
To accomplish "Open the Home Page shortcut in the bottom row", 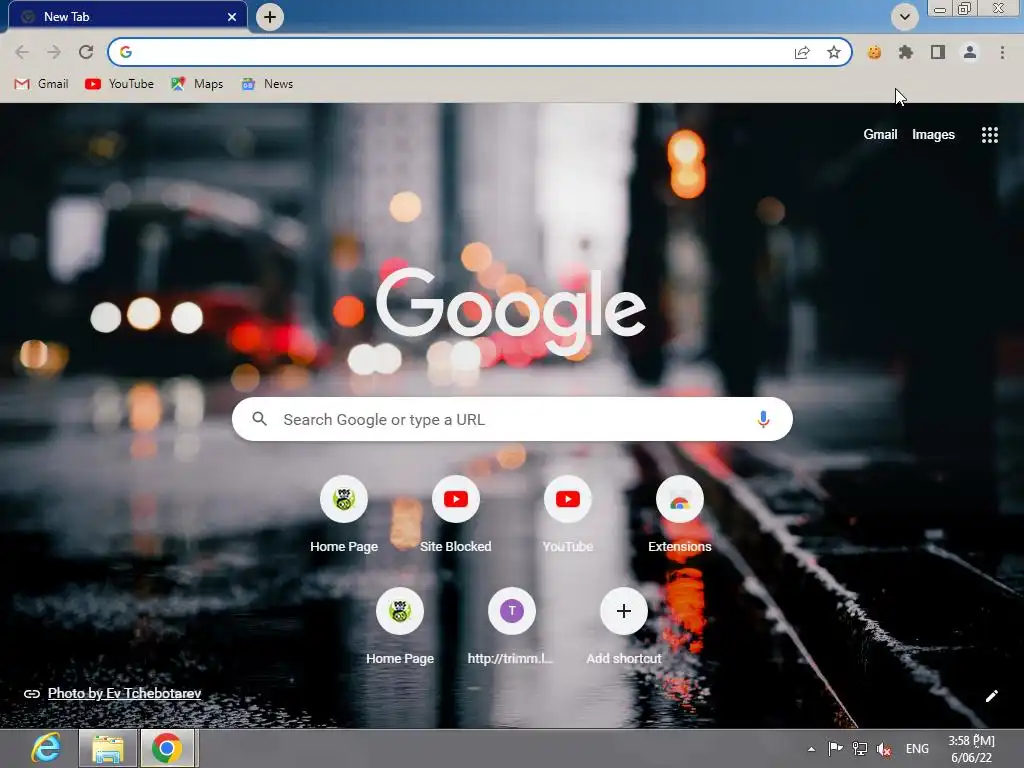I will click(x=400, y=627).
